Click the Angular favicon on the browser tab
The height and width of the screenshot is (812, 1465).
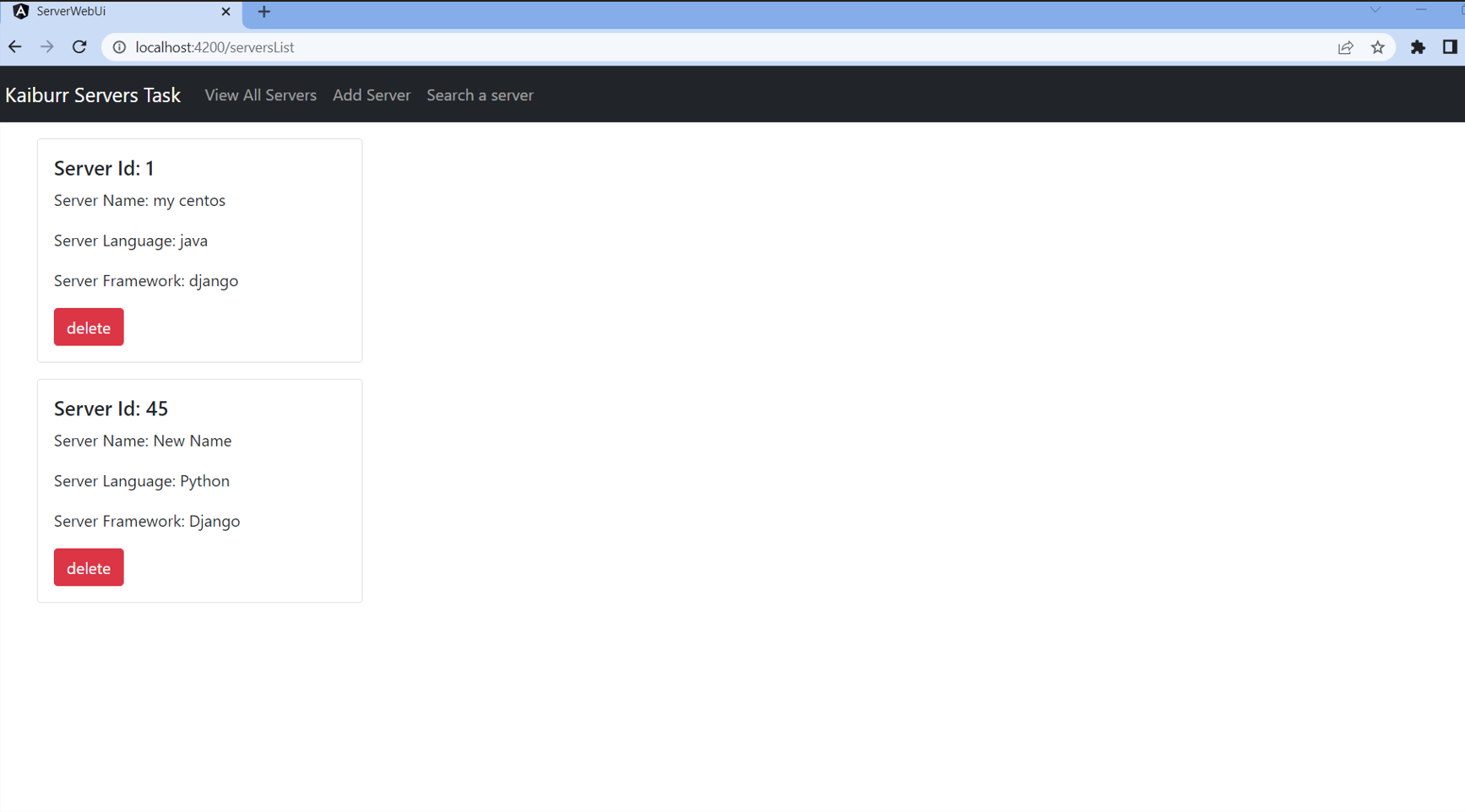20,11
